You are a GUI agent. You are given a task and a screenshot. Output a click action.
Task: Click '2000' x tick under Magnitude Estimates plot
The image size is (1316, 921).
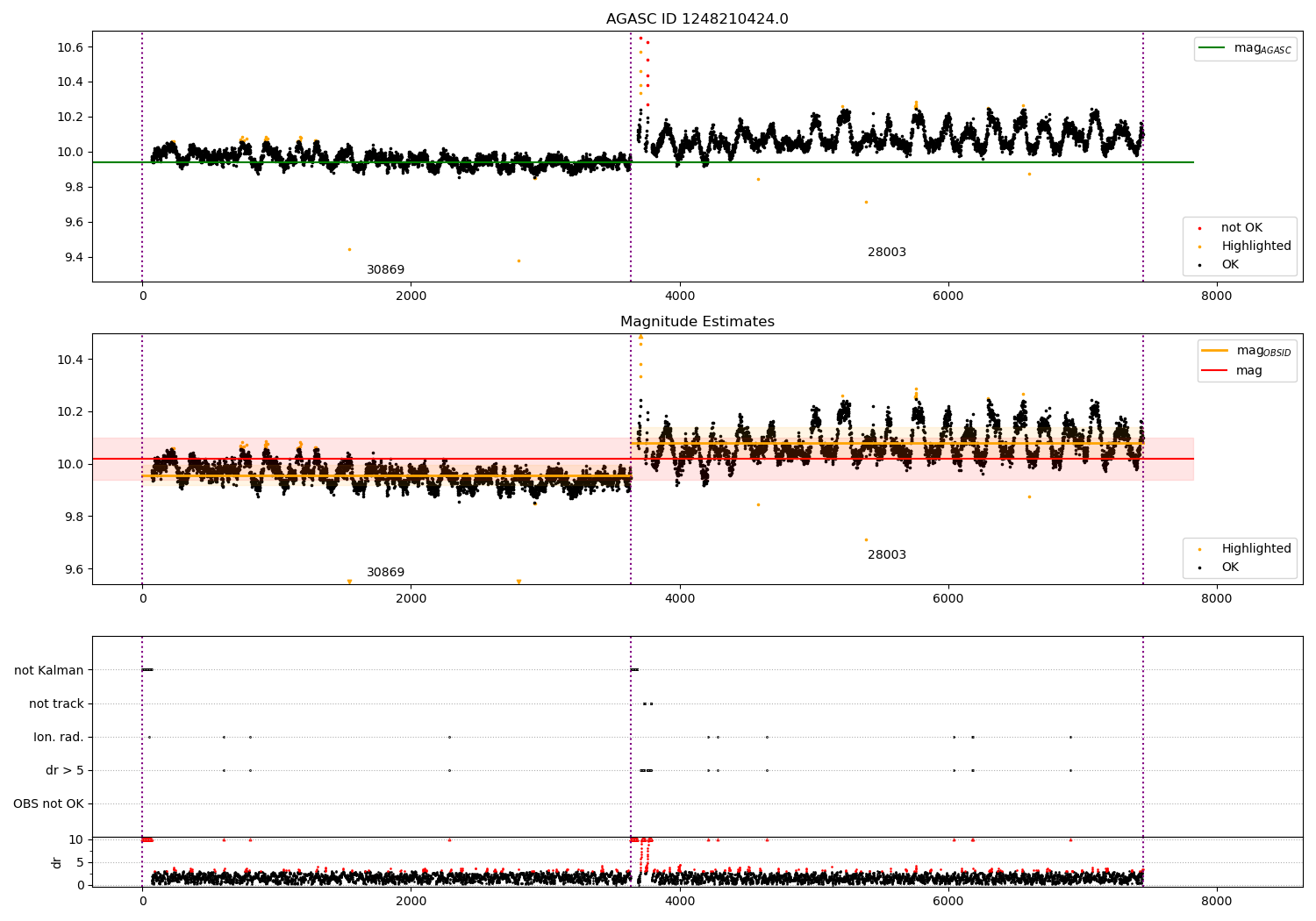pos(411,599)
